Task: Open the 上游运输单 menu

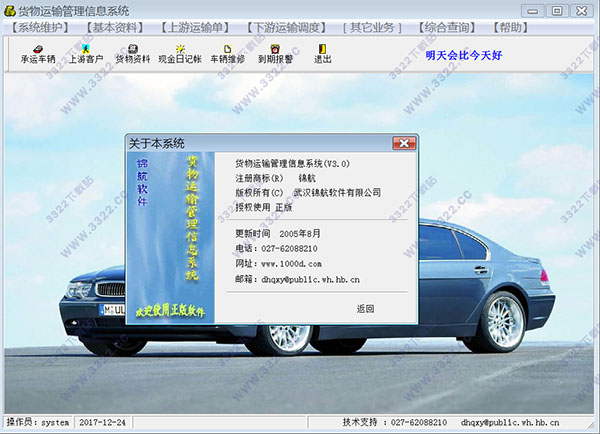Action: coord(195,28)
